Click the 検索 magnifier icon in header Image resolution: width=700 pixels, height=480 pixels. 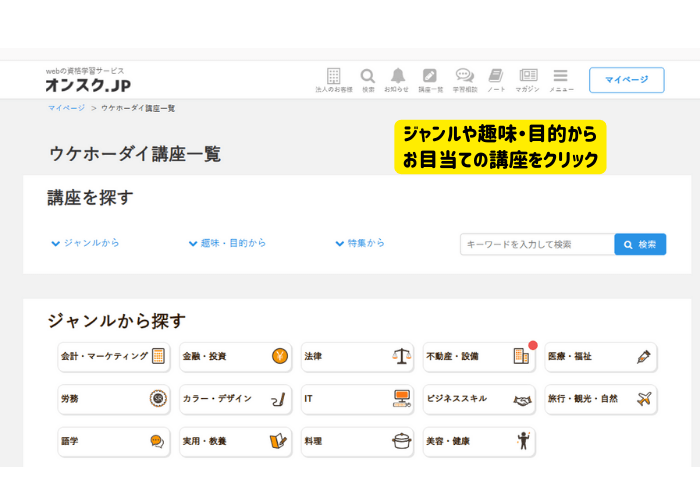[x=368, y=77]
